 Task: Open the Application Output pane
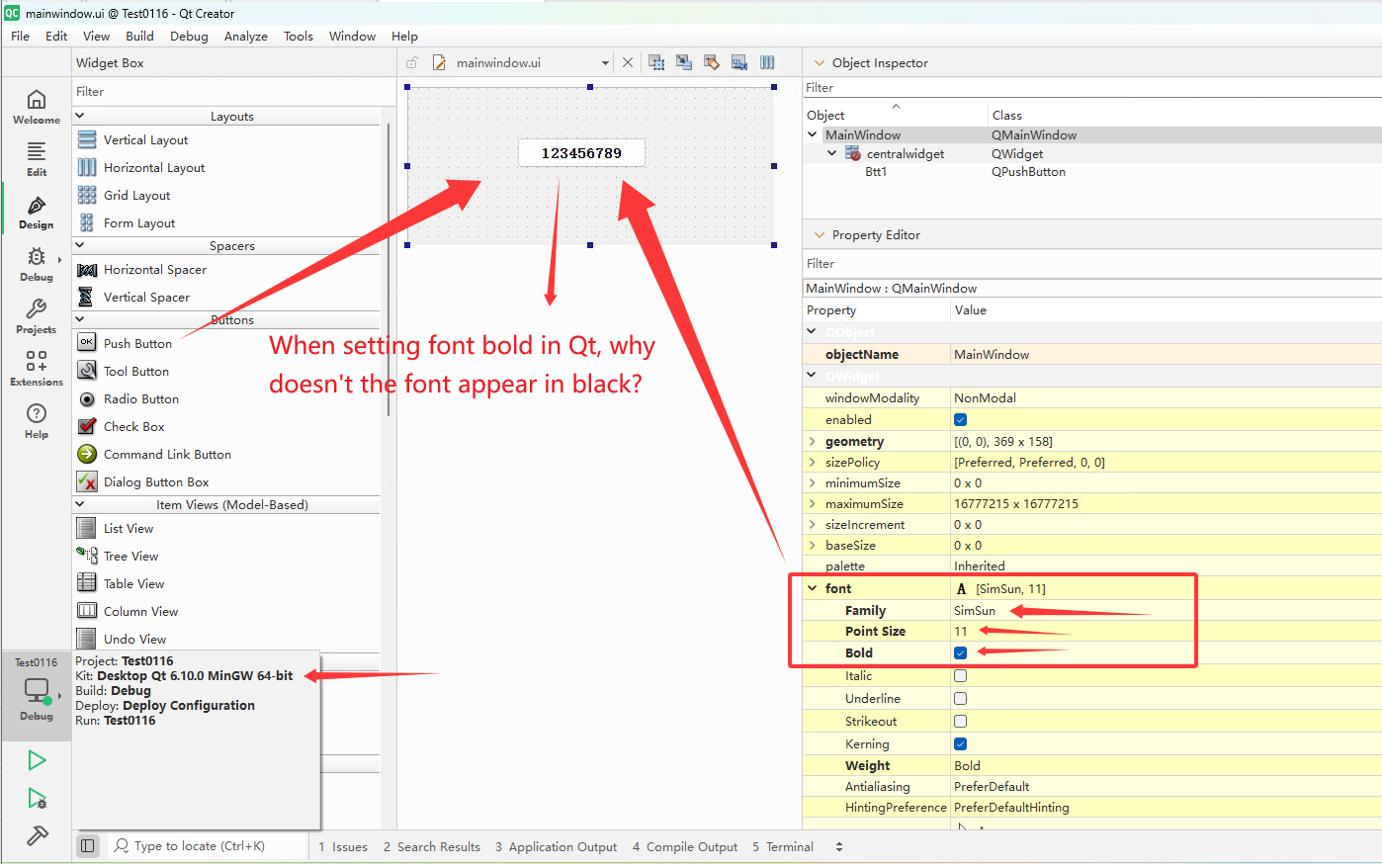[556, 847]
